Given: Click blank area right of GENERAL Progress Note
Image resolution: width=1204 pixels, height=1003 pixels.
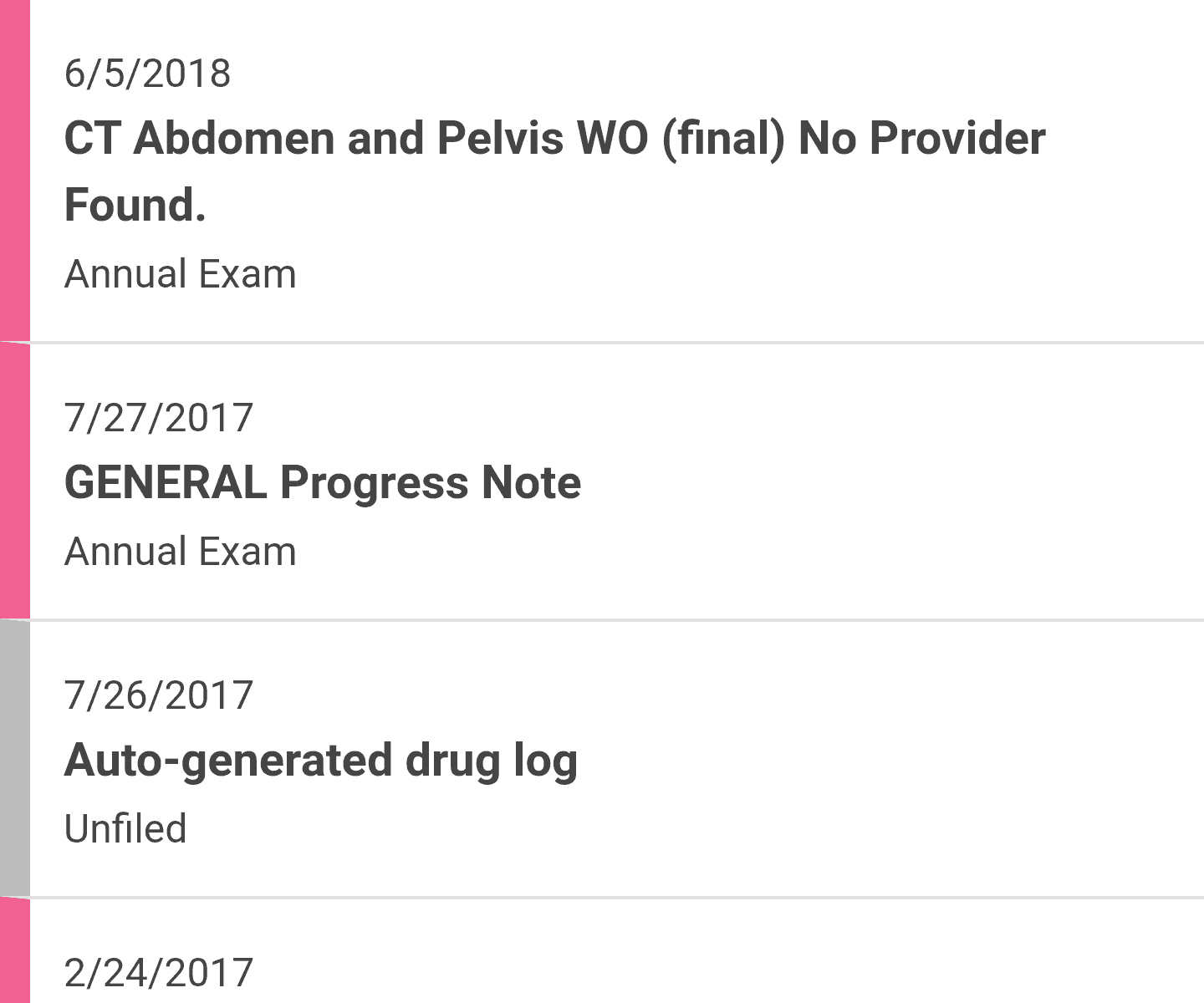Looking at the screenshot, I should (878, 483).
